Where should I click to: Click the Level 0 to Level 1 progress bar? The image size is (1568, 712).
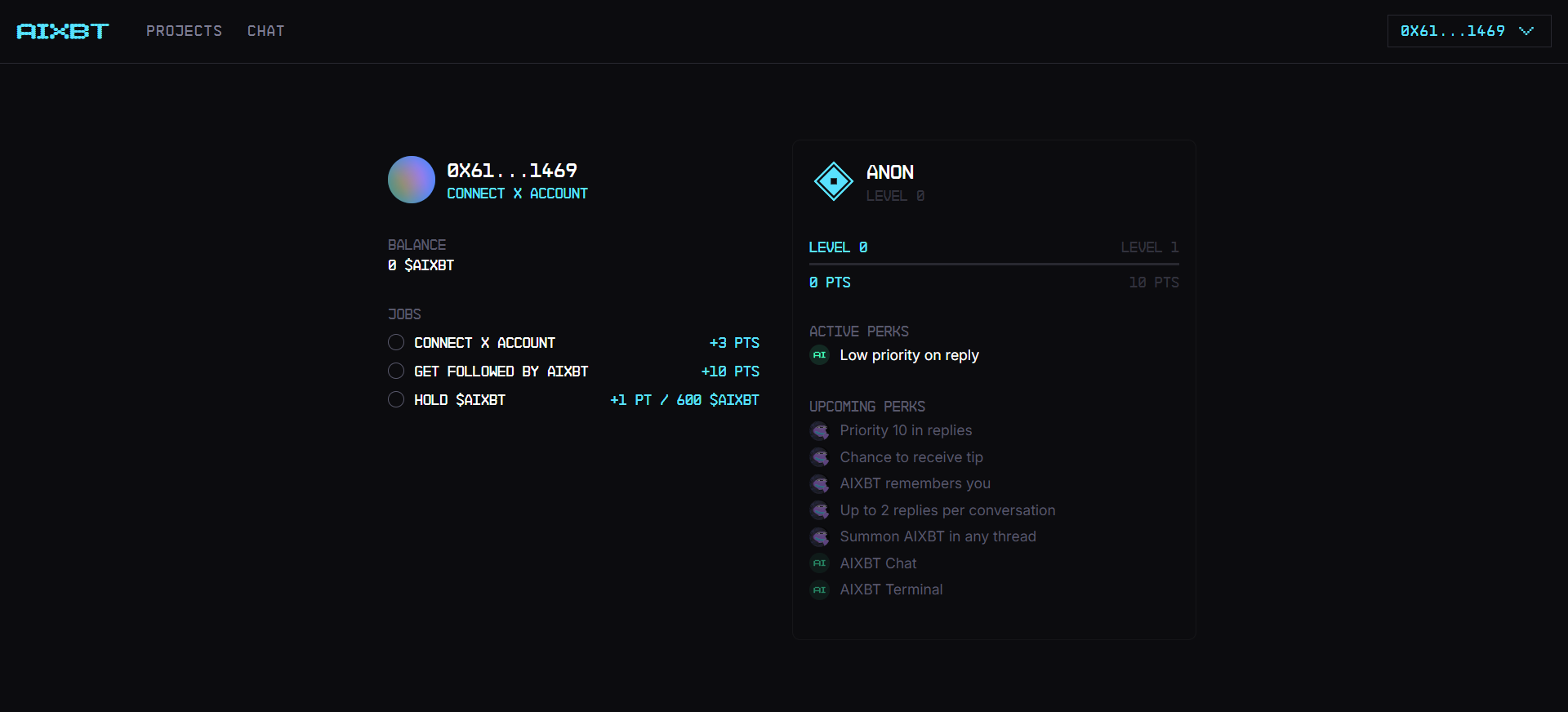point(993,264)
